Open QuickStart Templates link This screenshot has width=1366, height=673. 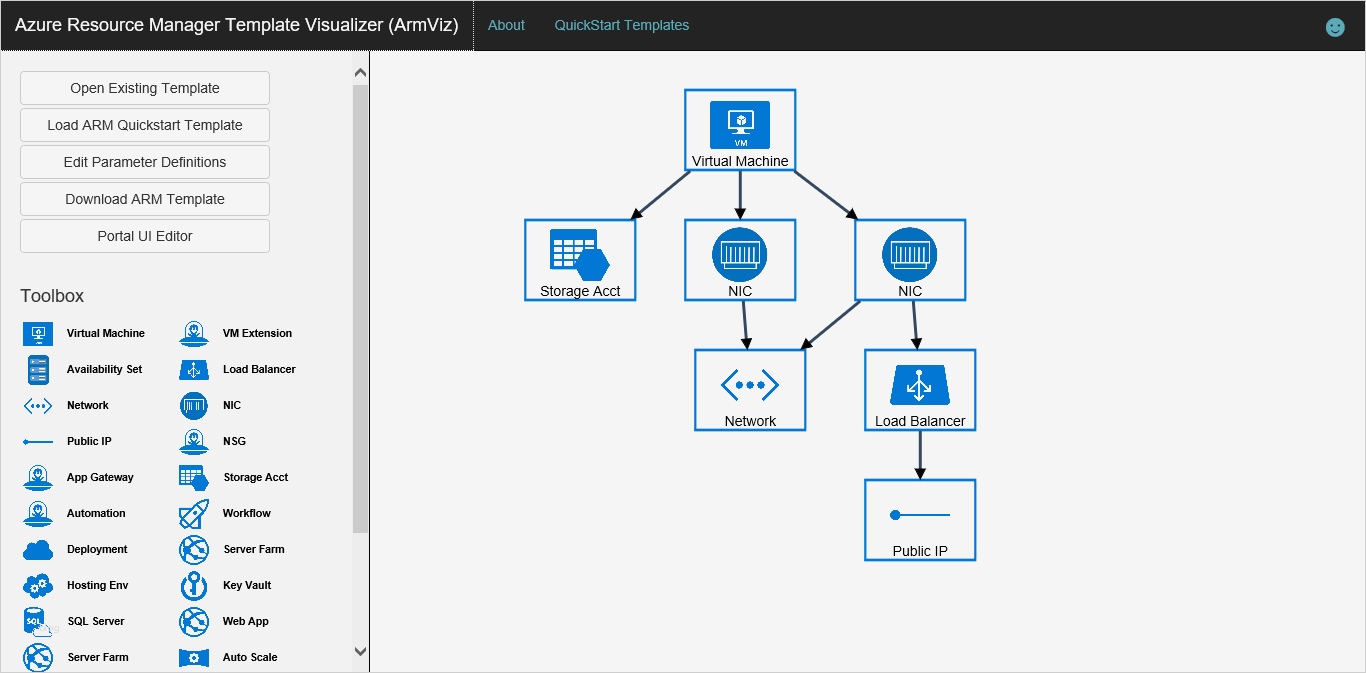622,25
